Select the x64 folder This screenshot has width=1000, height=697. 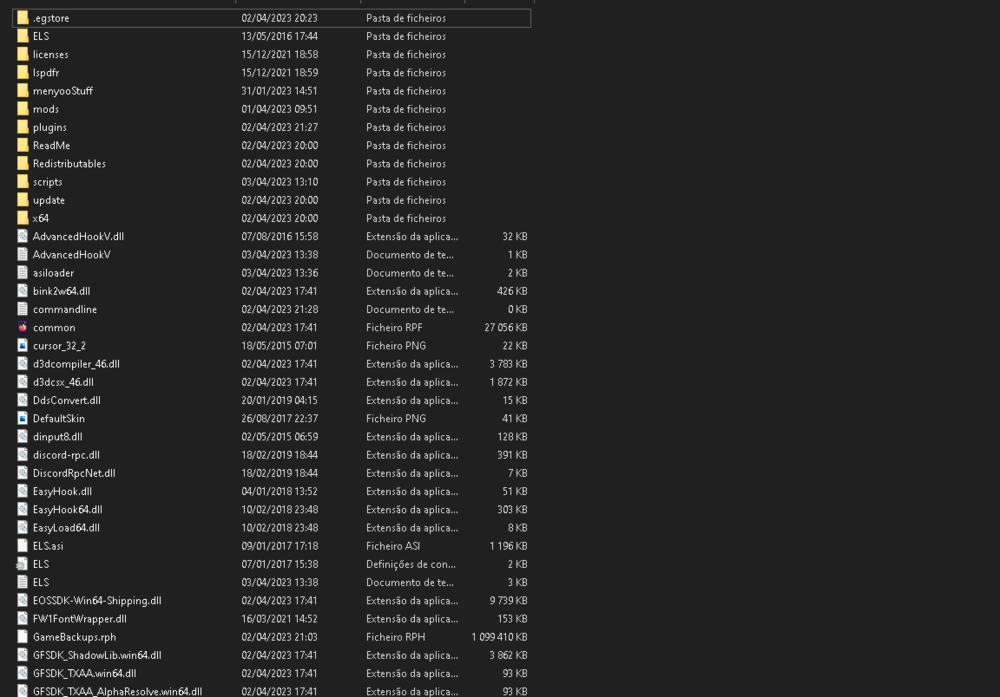click(45, 218)
